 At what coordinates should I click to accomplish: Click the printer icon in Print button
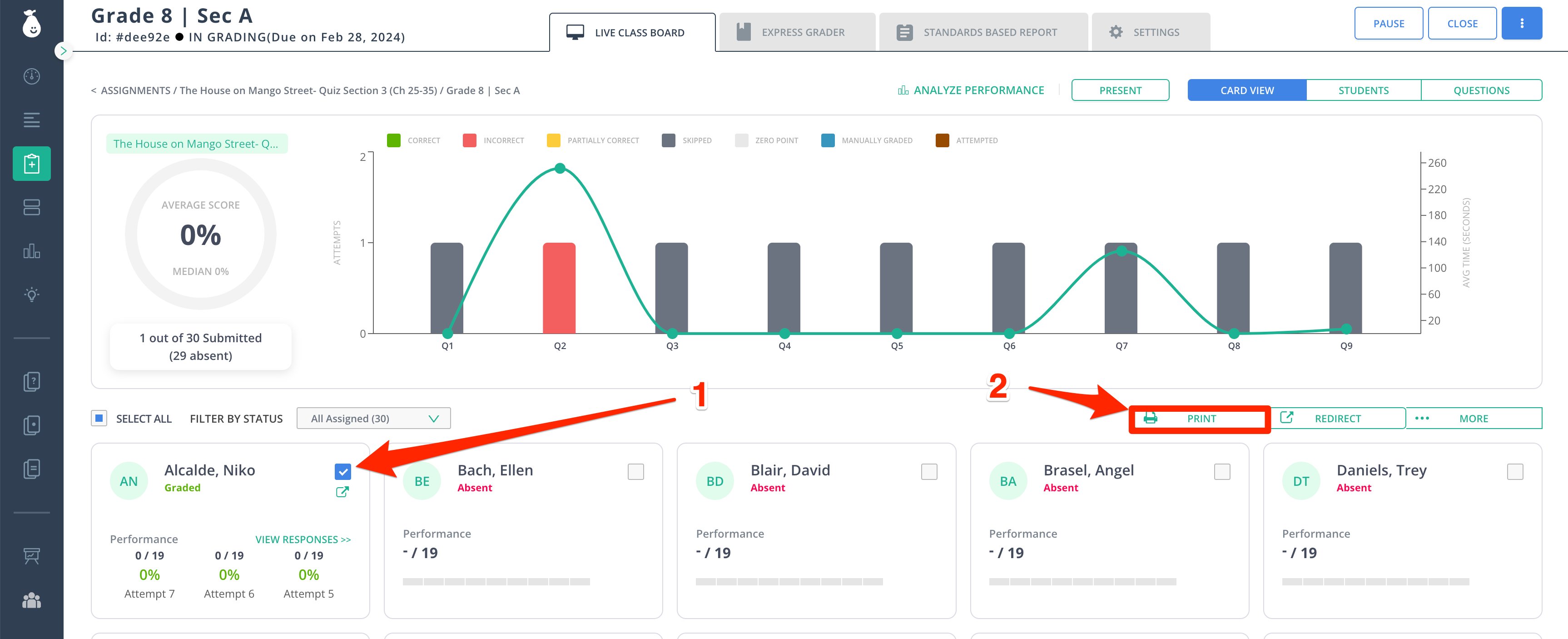tap(1150, 418)
